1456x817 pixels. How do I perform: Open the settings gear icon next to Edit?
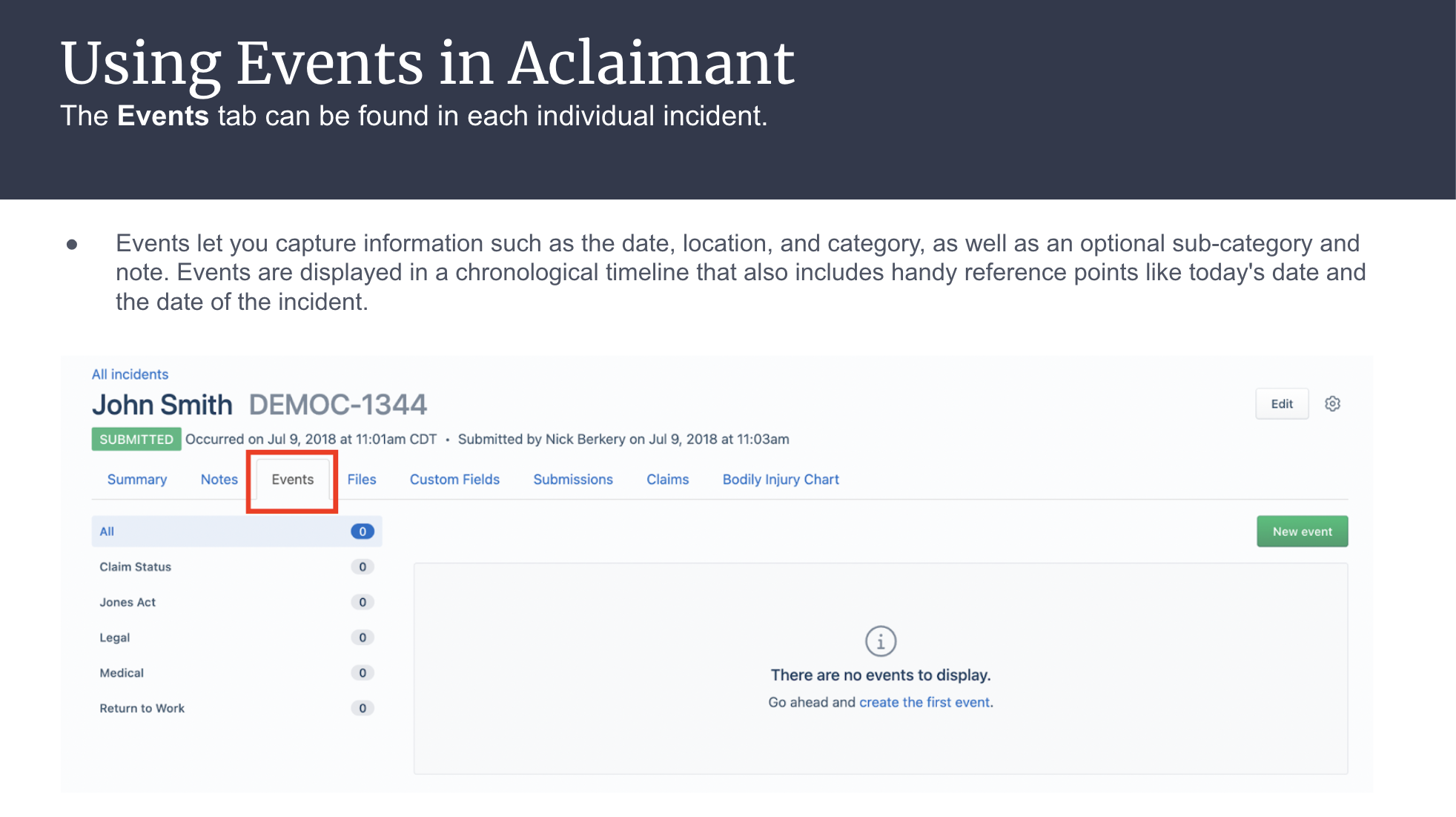click(x=1332, y=404)
